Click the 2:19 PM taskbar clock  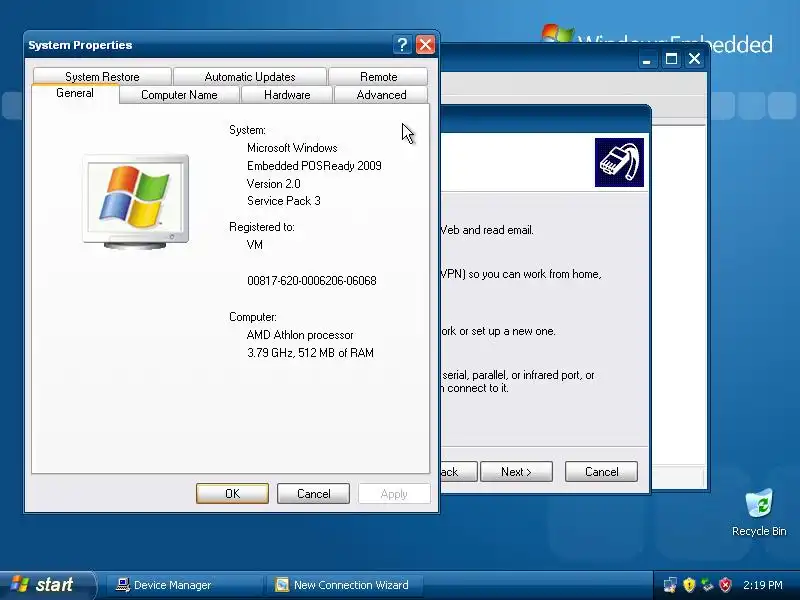[x=762, y=585]
